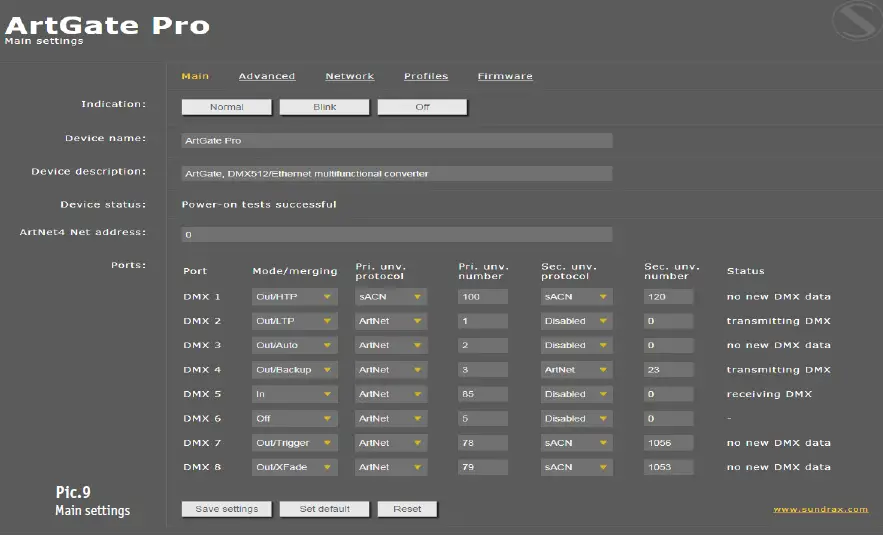The height and width of the screenshot is (542, 883).
Task: Click the Set default button
Action: pyautogui.click(x=324, y=509)
